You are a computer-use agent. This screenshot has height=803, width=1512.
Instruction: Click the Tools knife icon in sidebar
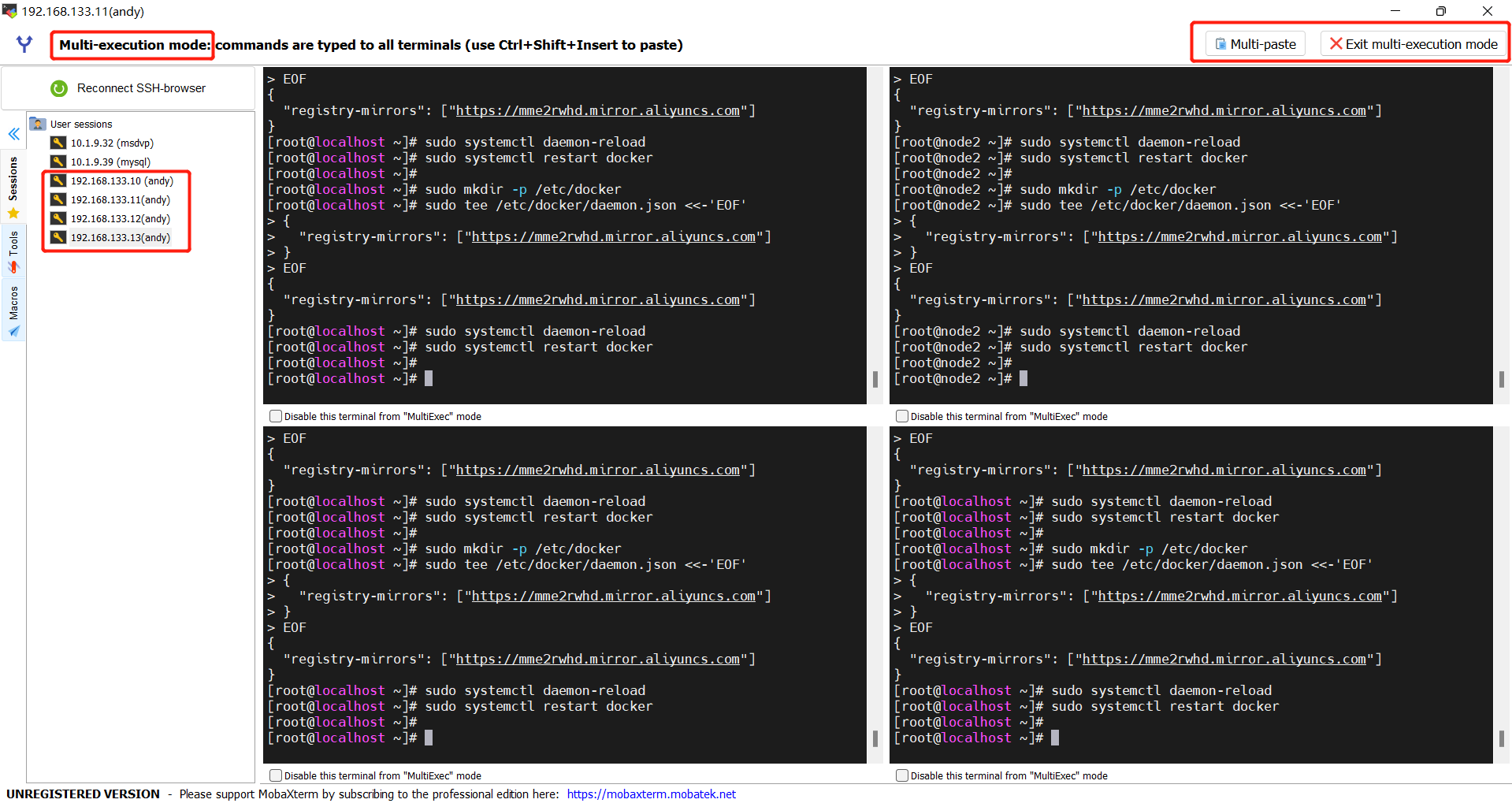pos(13,266)
